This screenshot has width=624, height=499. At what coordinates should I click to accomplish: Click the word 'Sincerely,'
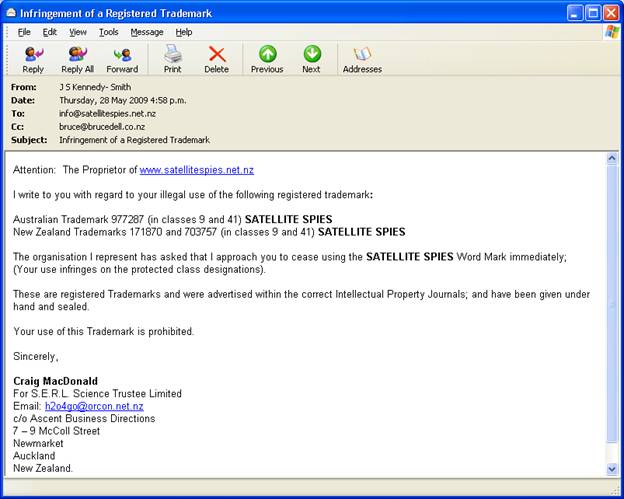tap(36, 357)
